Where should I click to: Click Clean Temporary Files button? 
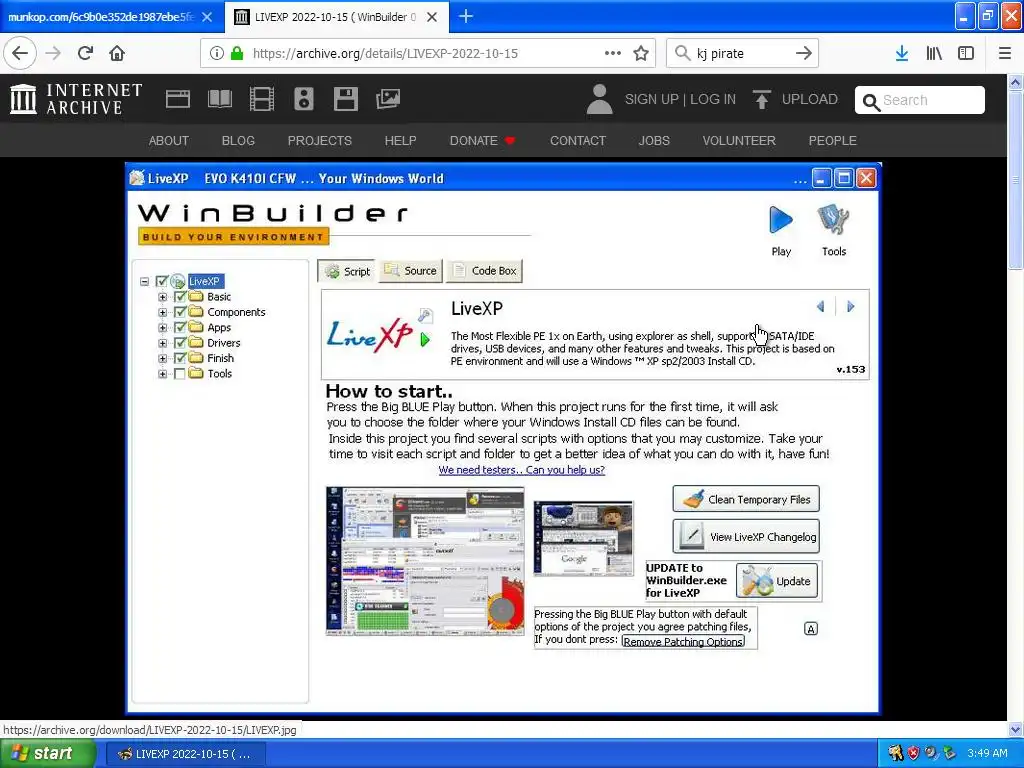click(x=746, y=499)
